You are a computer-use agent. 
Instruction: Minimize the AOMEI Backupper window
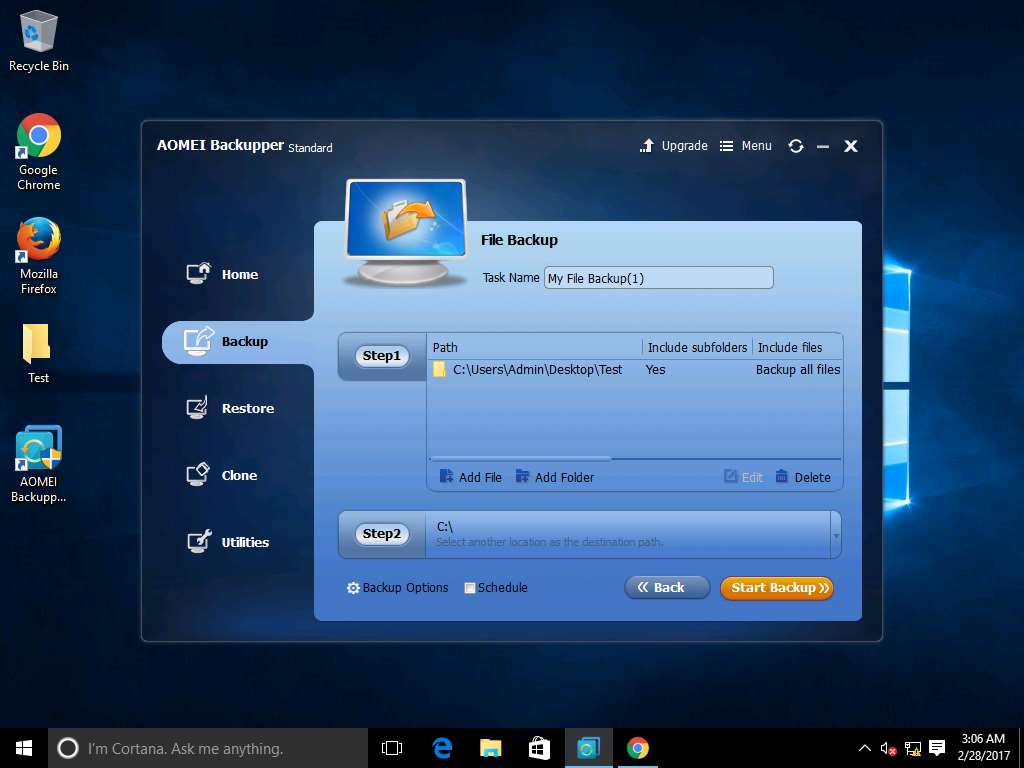(823, 146)
